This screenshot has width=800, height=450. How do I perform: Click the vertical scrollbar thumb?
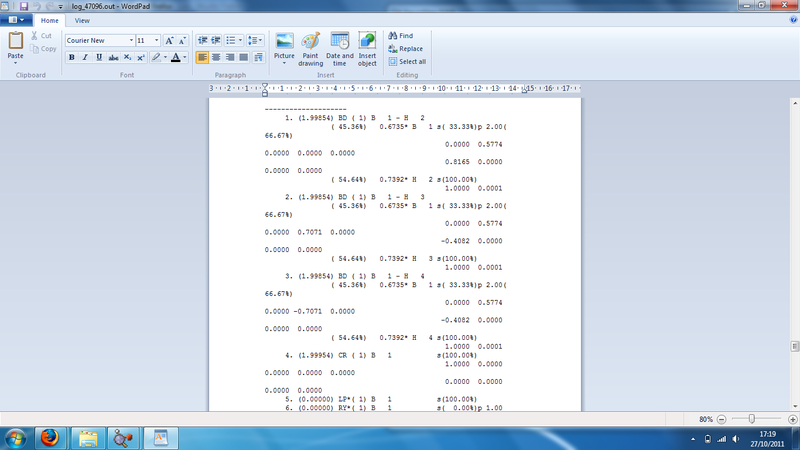point(795,346)
